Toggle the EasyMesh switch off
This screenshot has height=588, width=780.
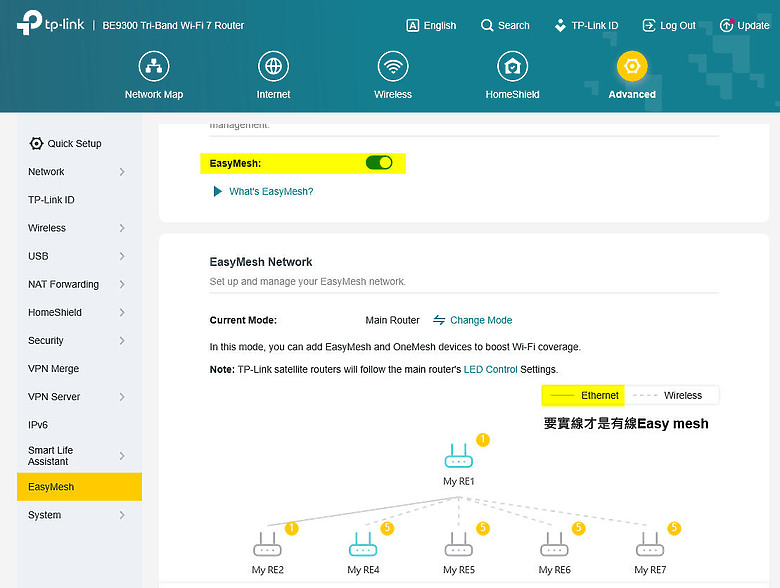pyautogui.click(x=379, y=163)
